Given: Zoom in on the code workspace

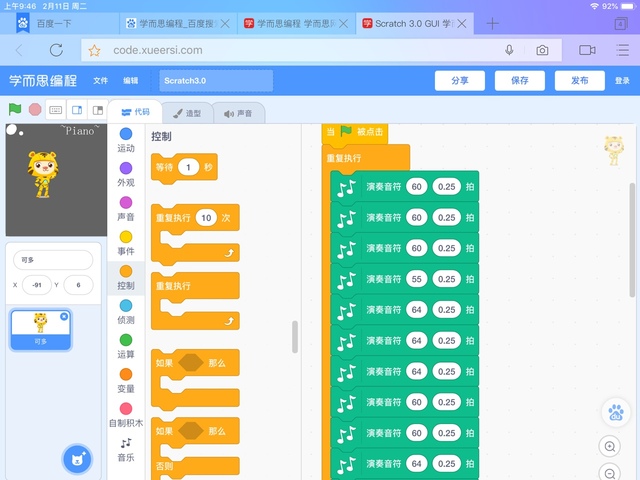Looking at the screenshot, I should tap(610, 447).
